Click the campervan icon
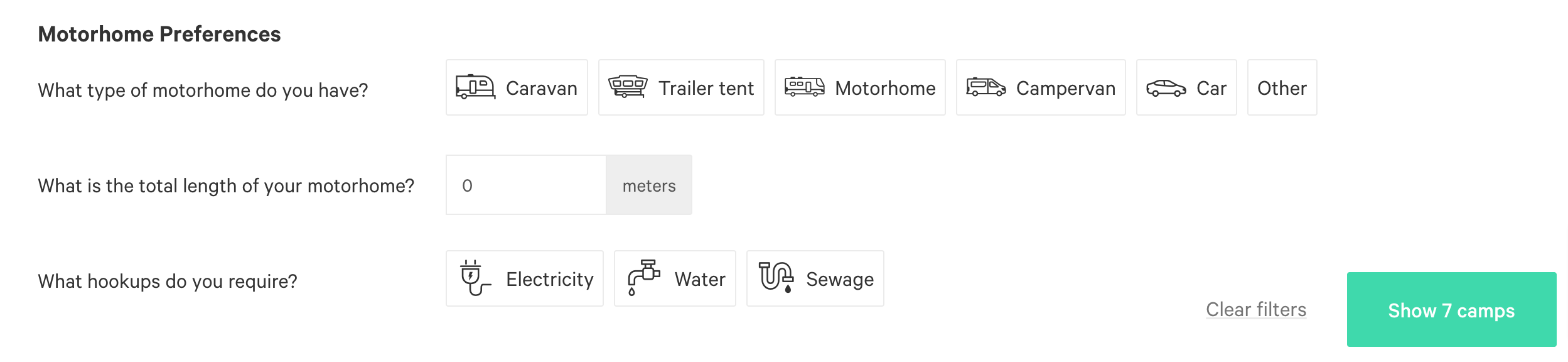The height and width of the screenshot is (362, 1568). pyautogui.click(x=985, y=87)
